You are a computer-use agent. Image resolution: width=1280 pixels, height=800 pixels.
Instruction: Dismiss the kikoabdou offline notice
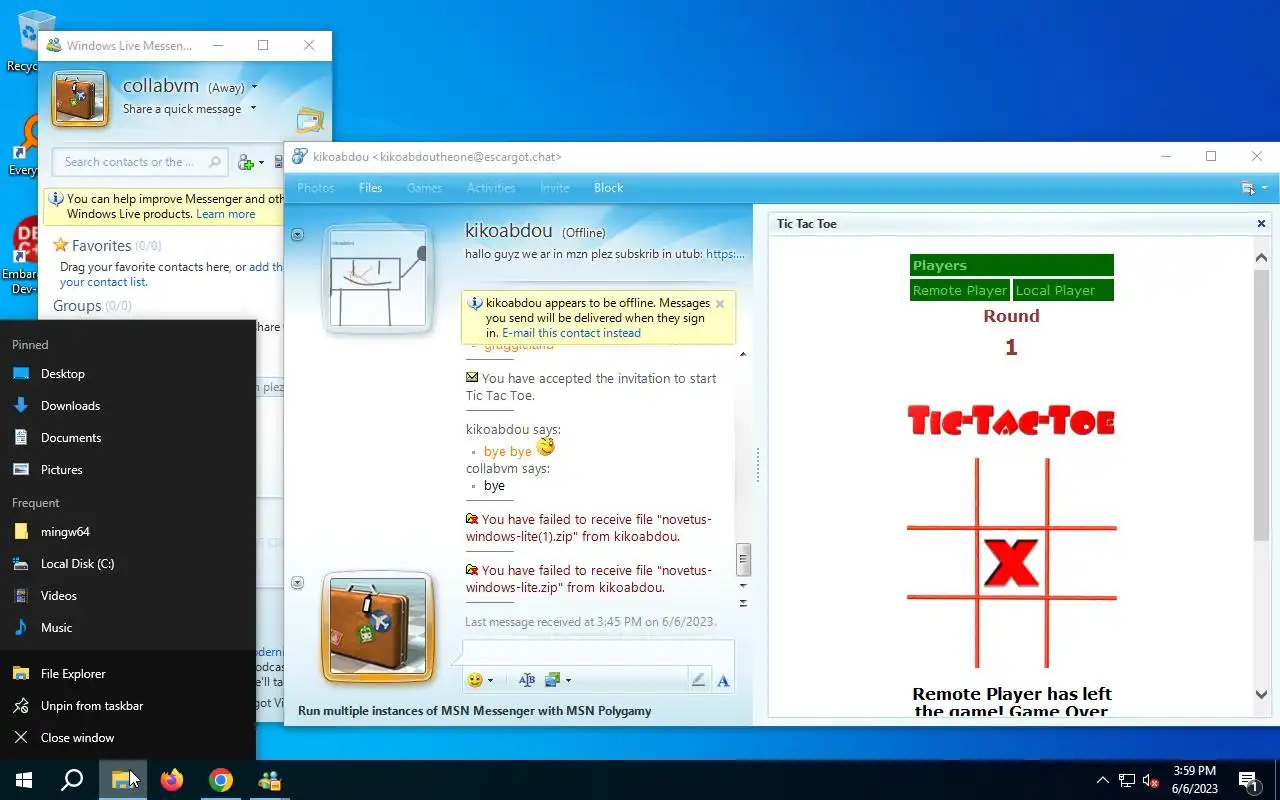719,303
